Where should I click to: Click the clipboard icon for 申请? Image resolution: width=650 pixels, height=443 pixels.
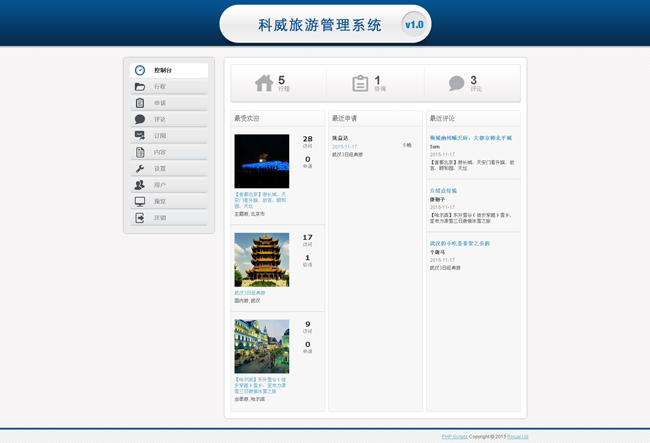[x=140, y=103]
